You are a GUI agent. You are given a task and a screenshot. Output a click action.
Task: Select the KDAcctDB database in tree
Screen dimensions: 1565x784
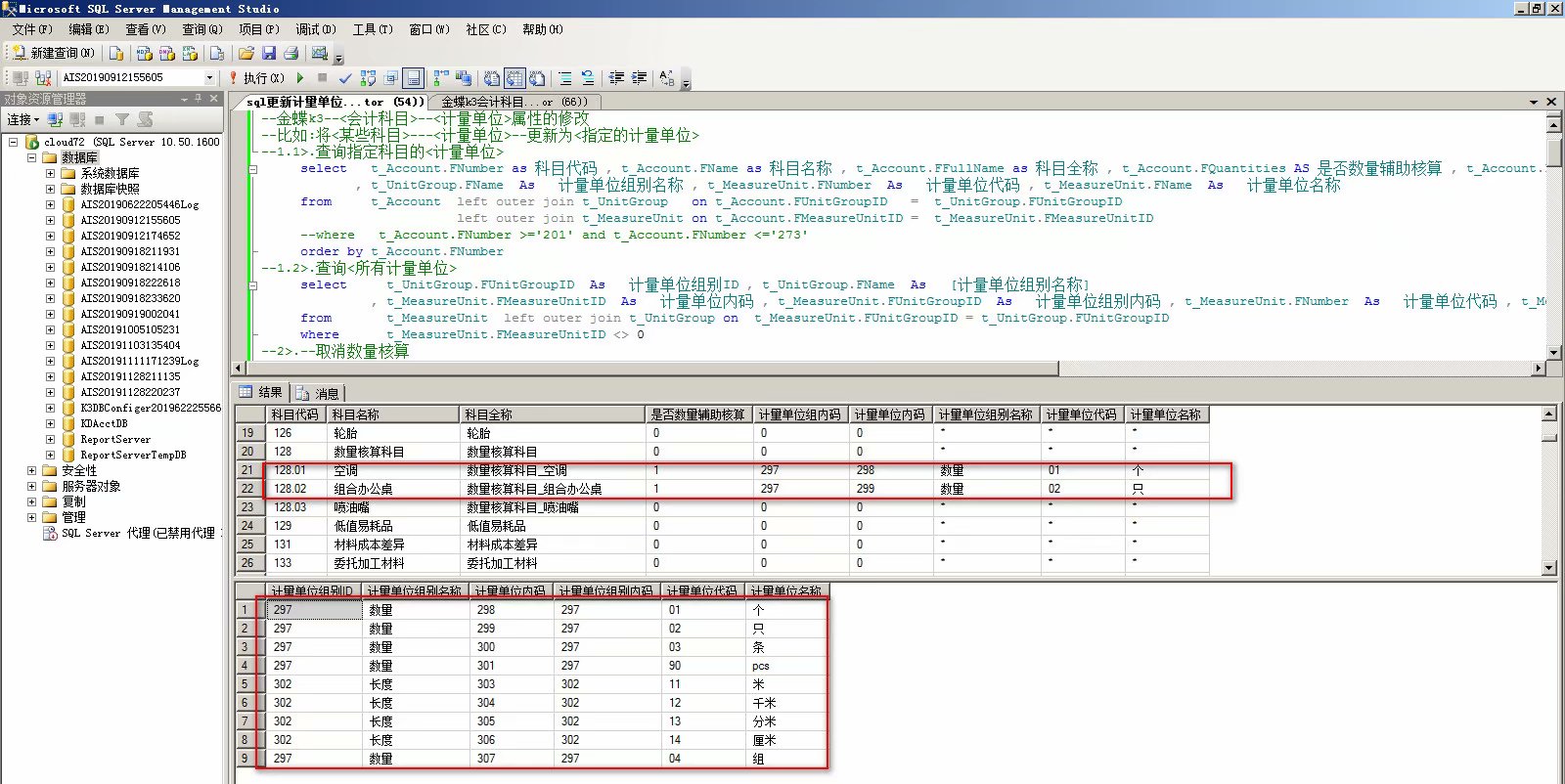point(104,423)
